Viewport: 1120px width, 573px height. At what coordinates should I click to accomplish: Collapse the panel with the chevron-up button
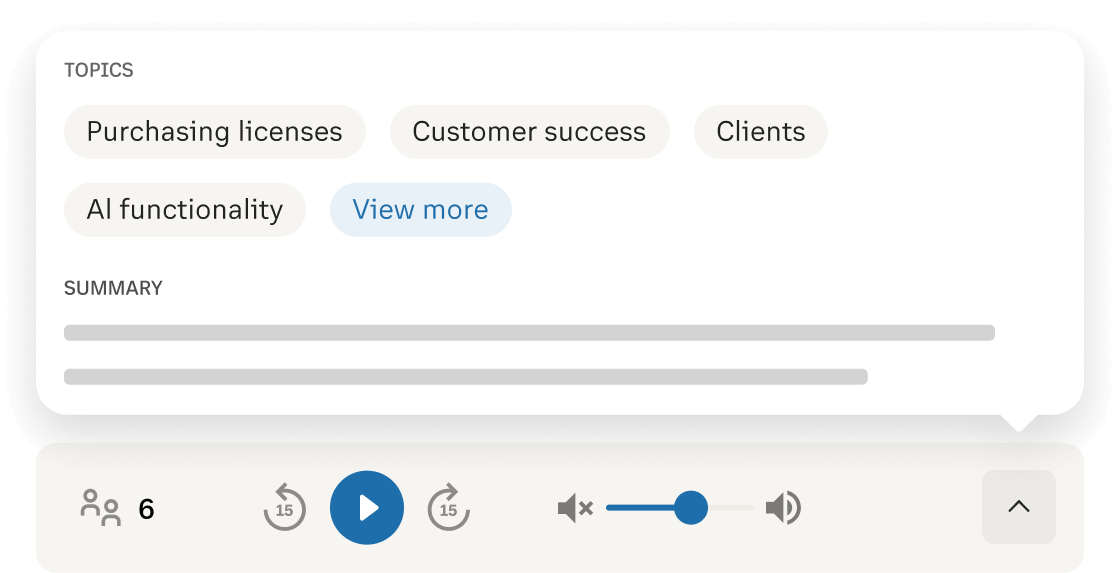point(1018,507)
